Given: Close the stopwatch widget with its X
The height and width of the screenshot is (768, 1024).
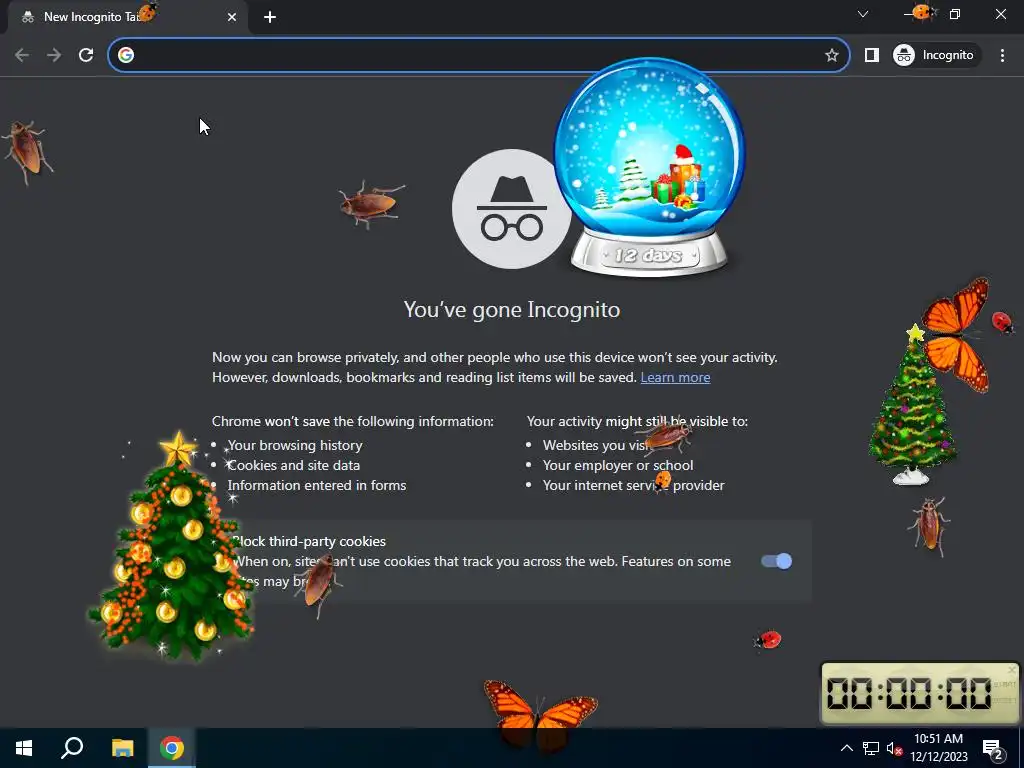Looking at the screenshot, I should [1012, 669].
